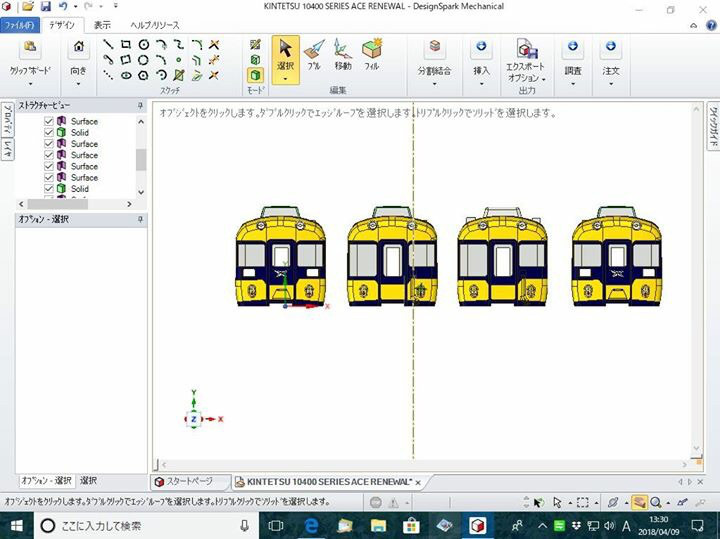
Task: Select the Rectangle sketch tool
Action: pyautogui.click(x=125, y=45)
